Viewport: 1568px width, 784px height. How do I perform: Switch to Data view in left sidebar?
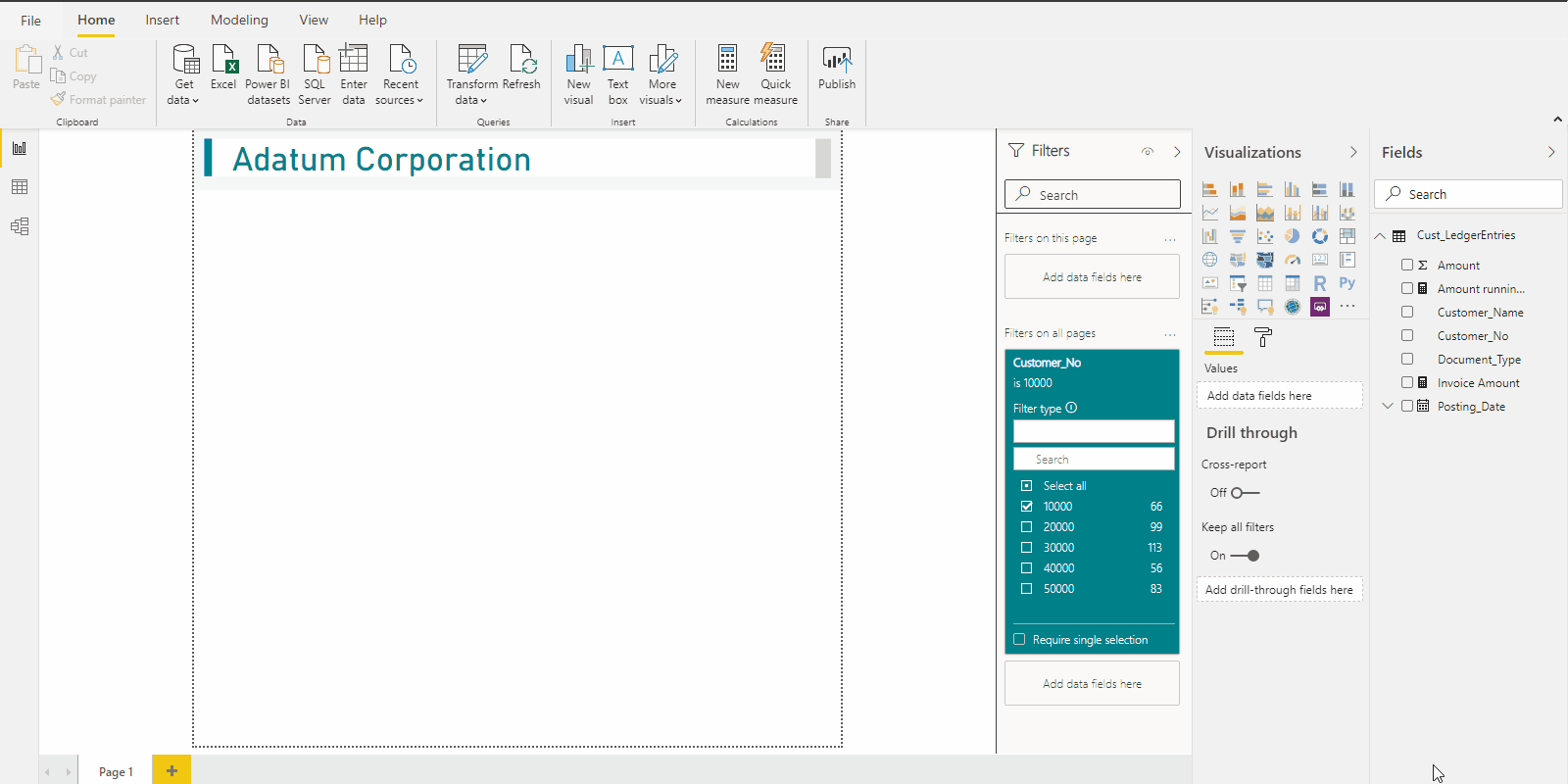[20, 187]
